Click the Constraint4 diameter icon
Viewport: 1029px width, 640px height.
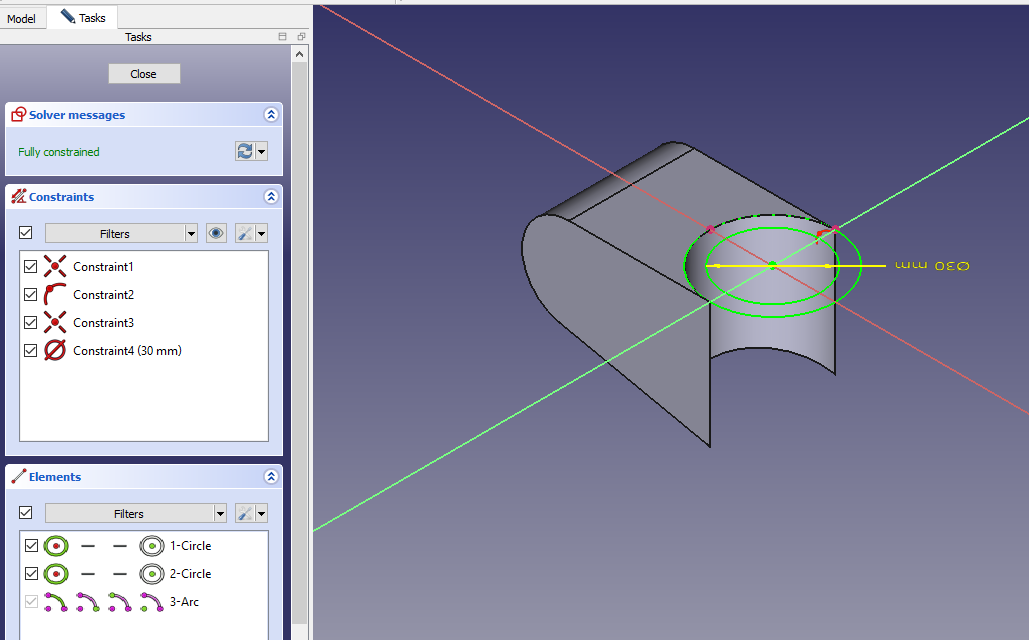click(55, 351)
